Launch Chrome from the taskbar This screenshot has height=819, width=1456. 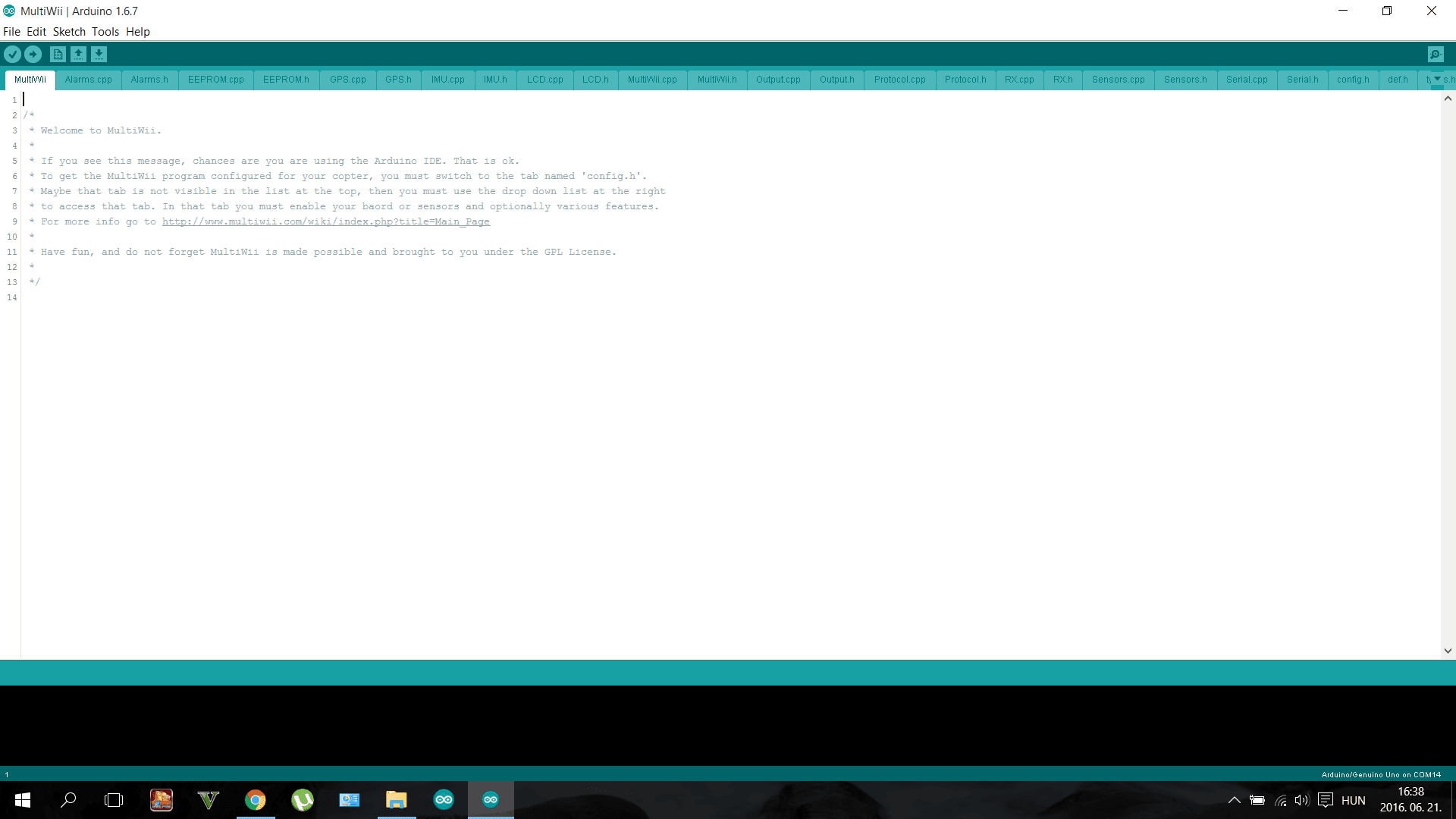coord(256,799)
